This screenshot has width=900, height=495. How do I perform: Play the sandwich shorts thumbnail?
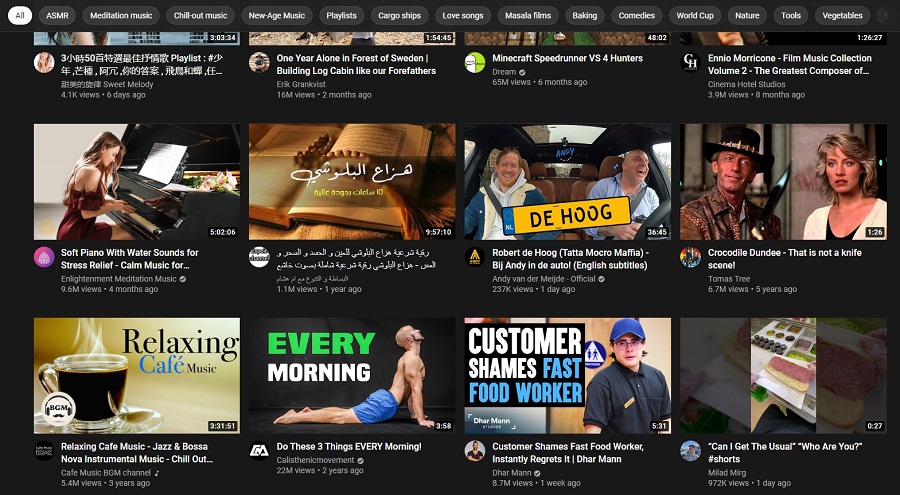pyautogui.click(x=783, y=376)
